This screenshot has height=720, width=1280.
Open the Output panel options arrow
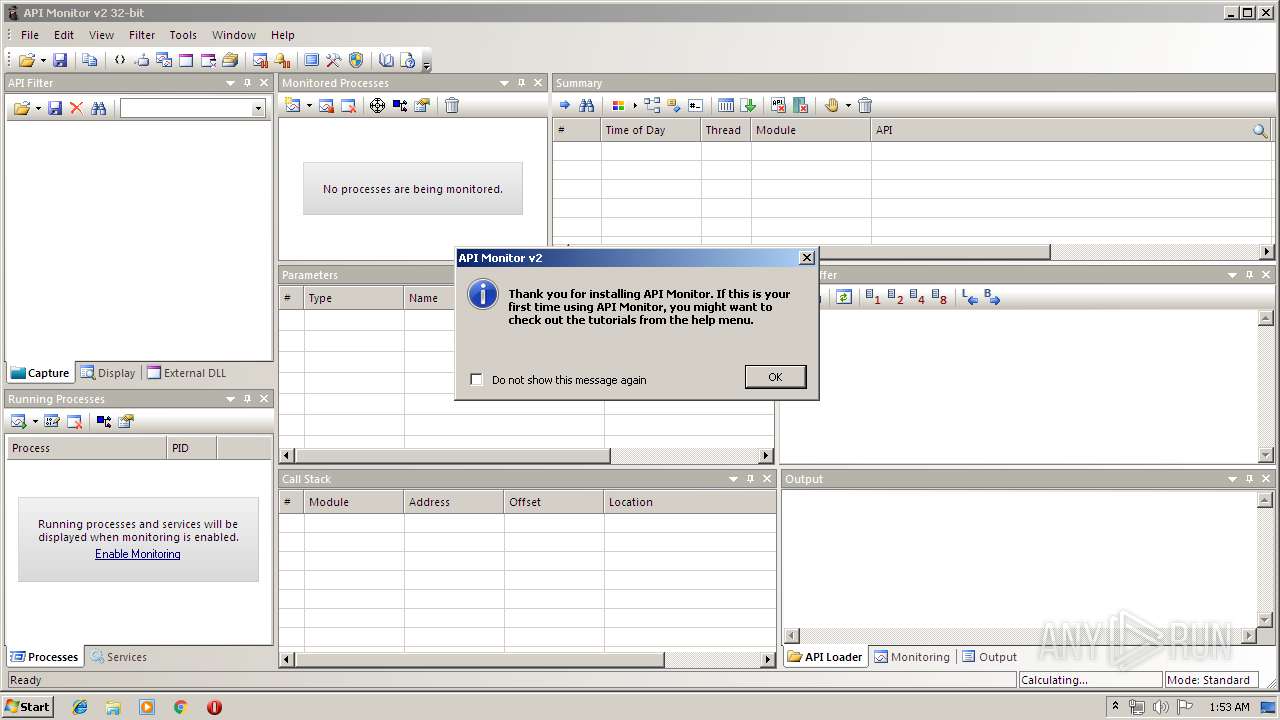[x=1232, y=479]
